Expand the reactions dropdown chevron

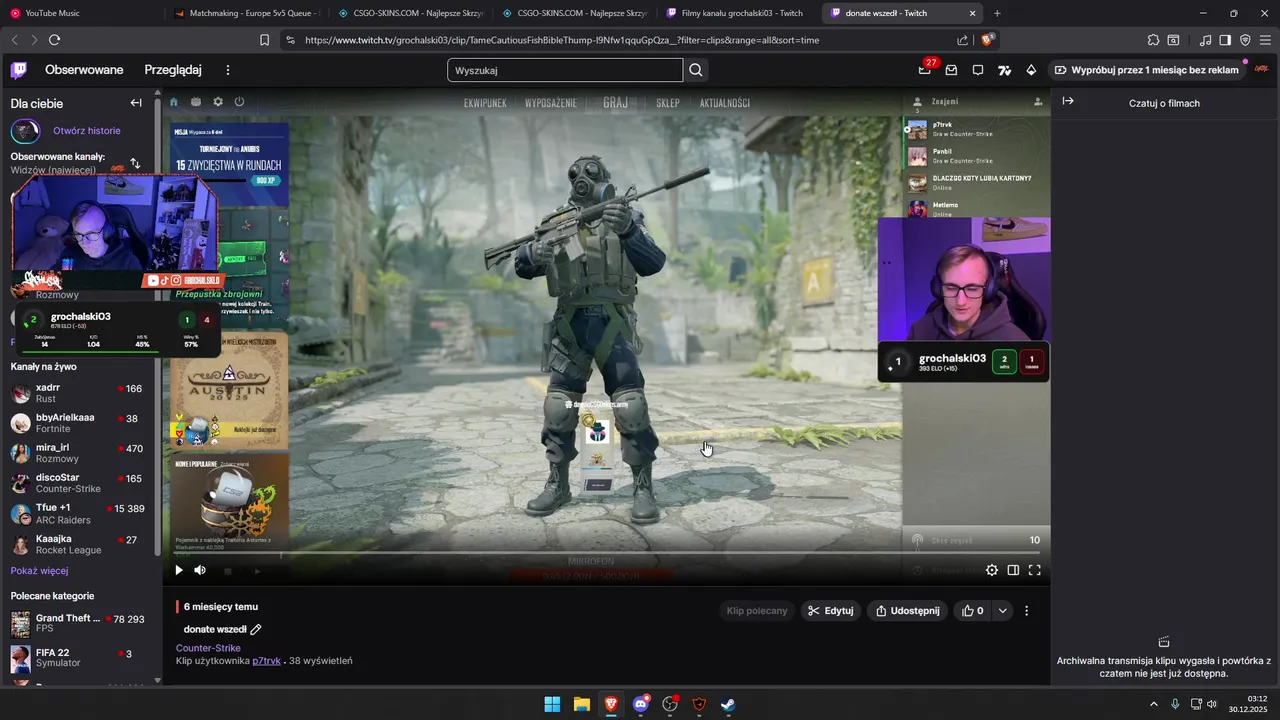pyautogui.click(x=1002, y=611)
